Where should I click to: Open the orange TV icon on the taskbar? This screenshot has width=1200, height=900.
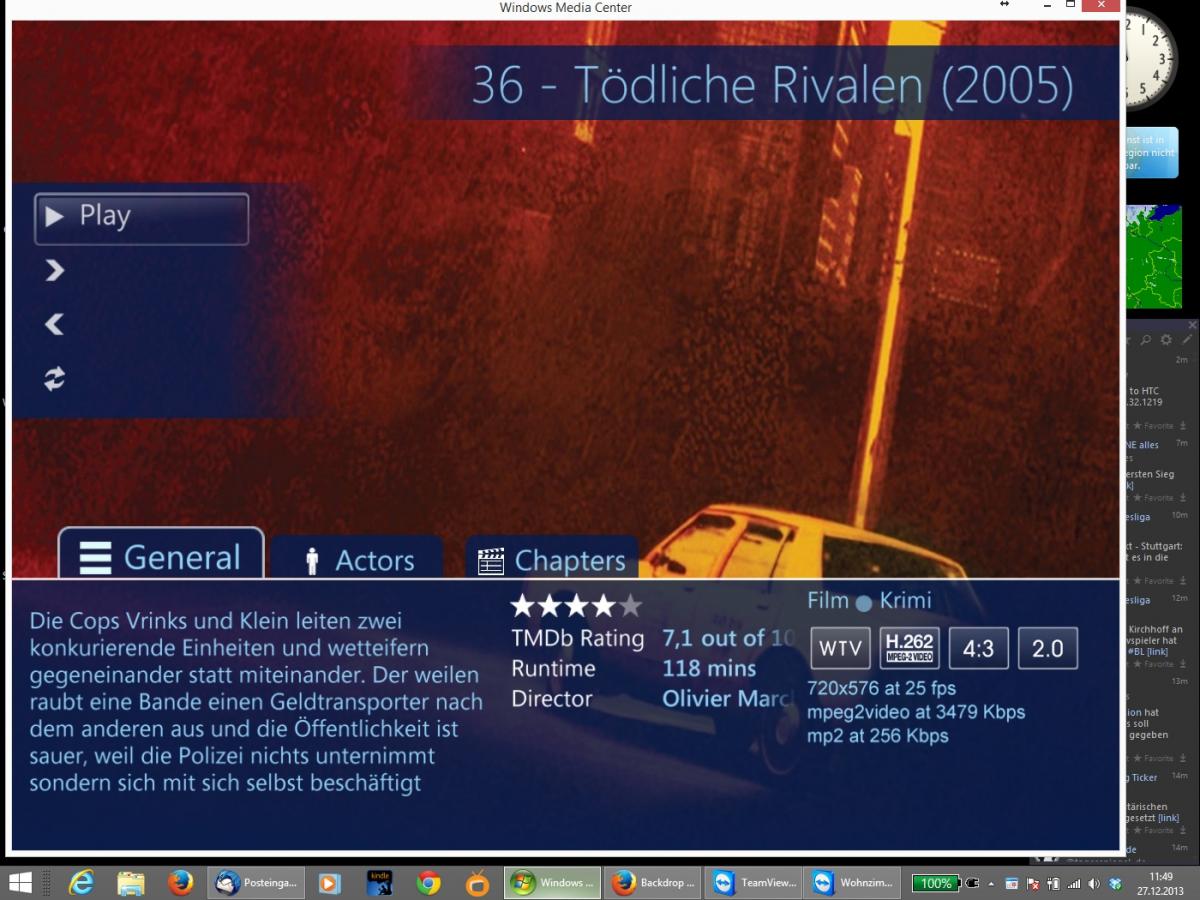pyautogui.click(x=478, y=883)
